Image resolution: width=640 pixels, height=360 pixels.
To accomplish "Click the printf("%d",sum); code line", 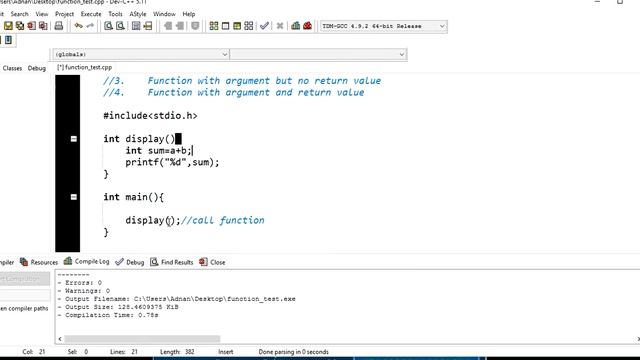I will (172, 162).
